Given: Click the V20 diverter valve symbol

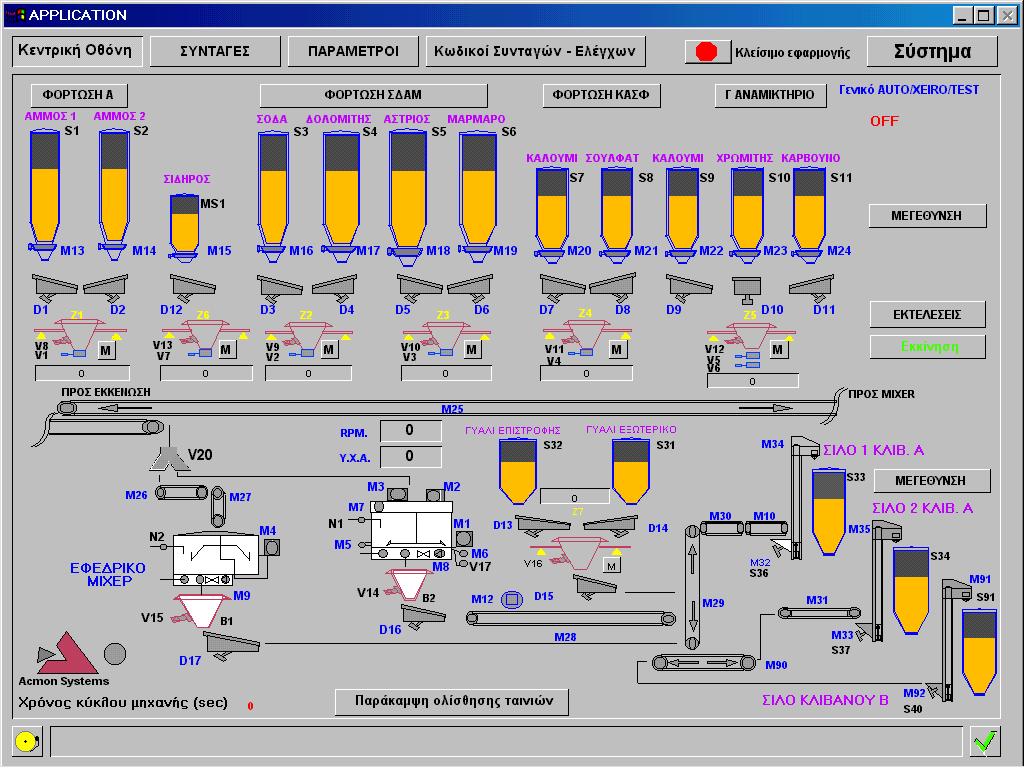Looking at the screenshot, I should 169,456.
